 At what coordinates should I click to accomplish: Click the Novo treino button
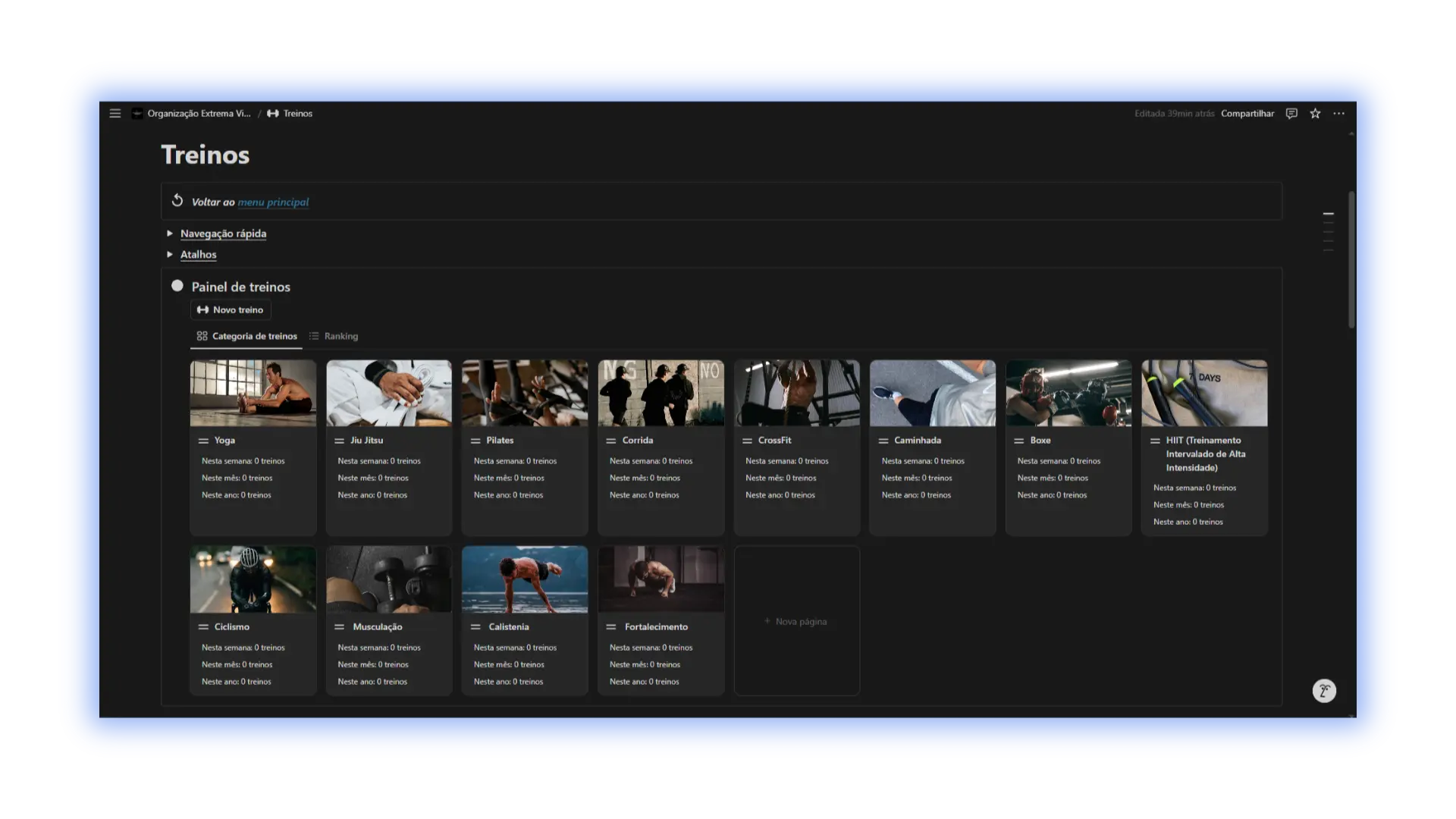[x=231, y=309]
